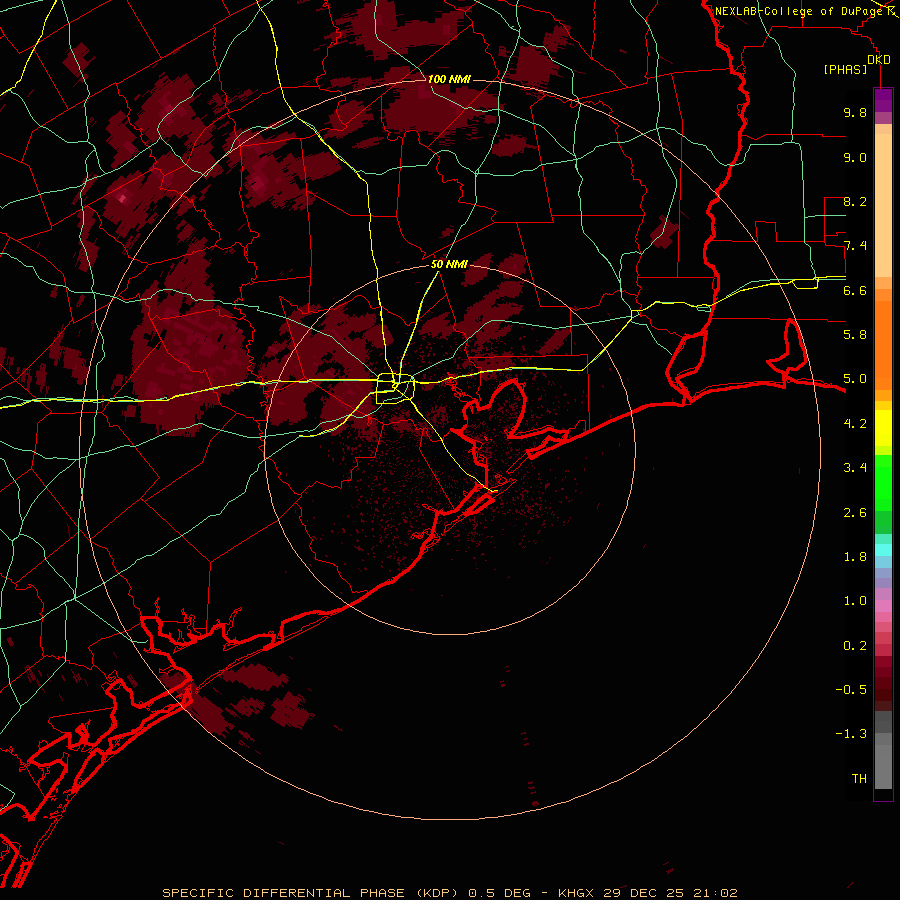Click the yellow band of the color bar
The image size is (900, 900).
pyautogui.click(x=883, y=428)
